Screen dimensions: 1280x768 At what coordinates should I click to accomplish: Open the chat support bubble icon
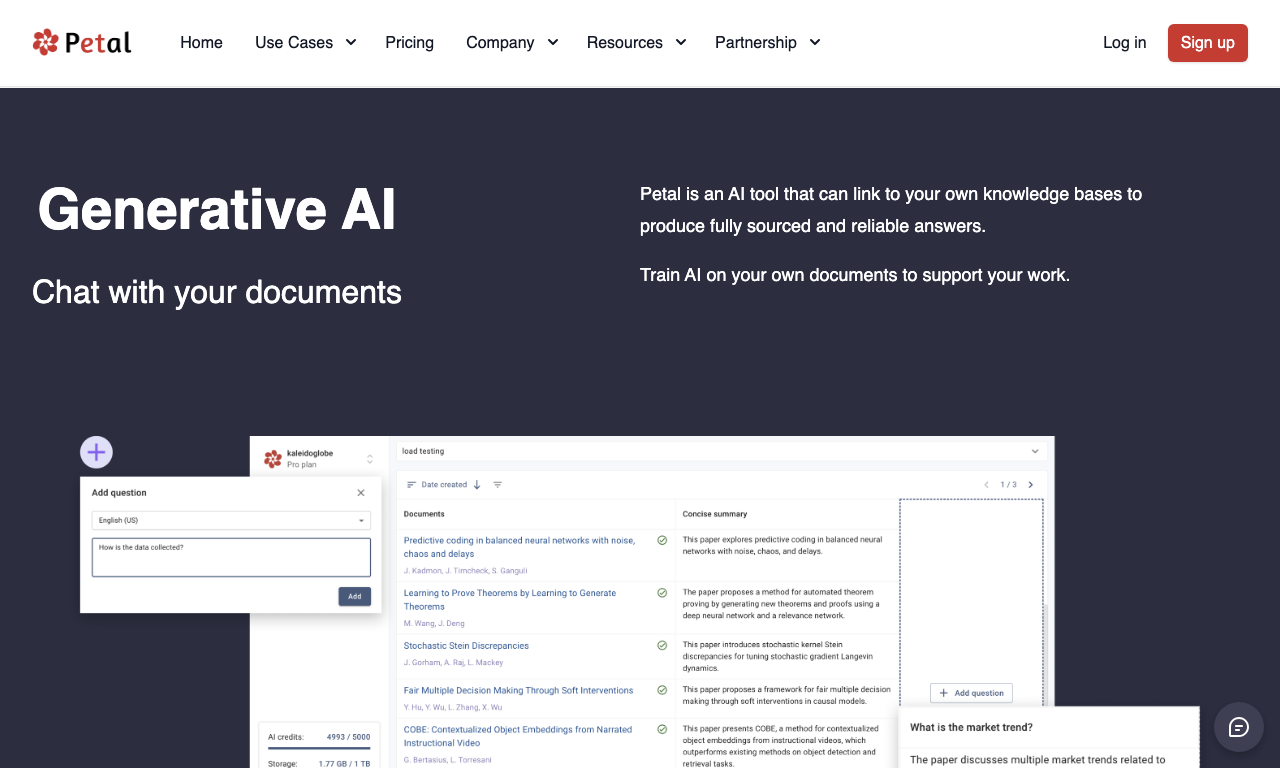1239,727
